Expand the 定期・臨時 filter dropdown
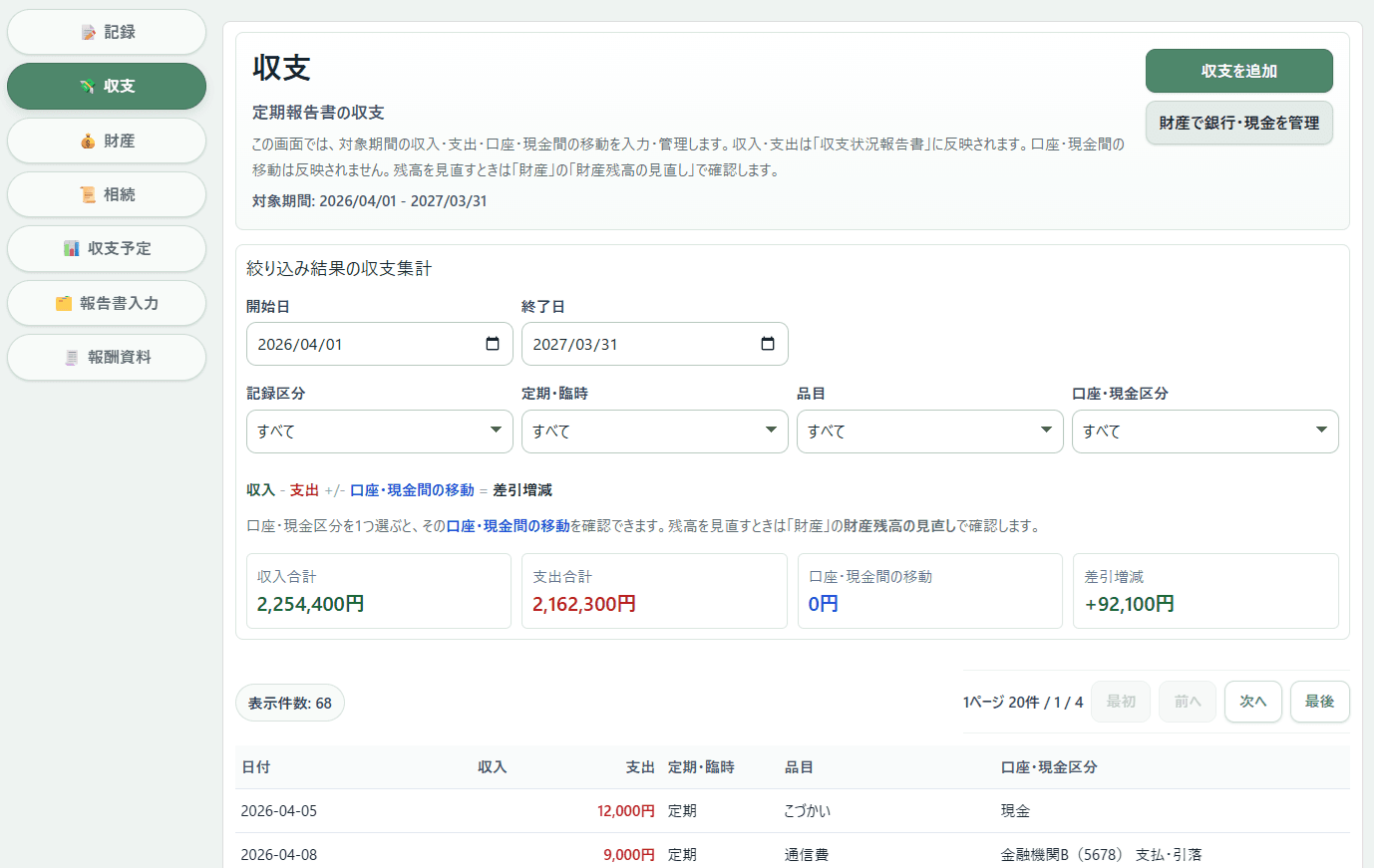The width and height of the screenshot is (1374, 868). [655, 432]
